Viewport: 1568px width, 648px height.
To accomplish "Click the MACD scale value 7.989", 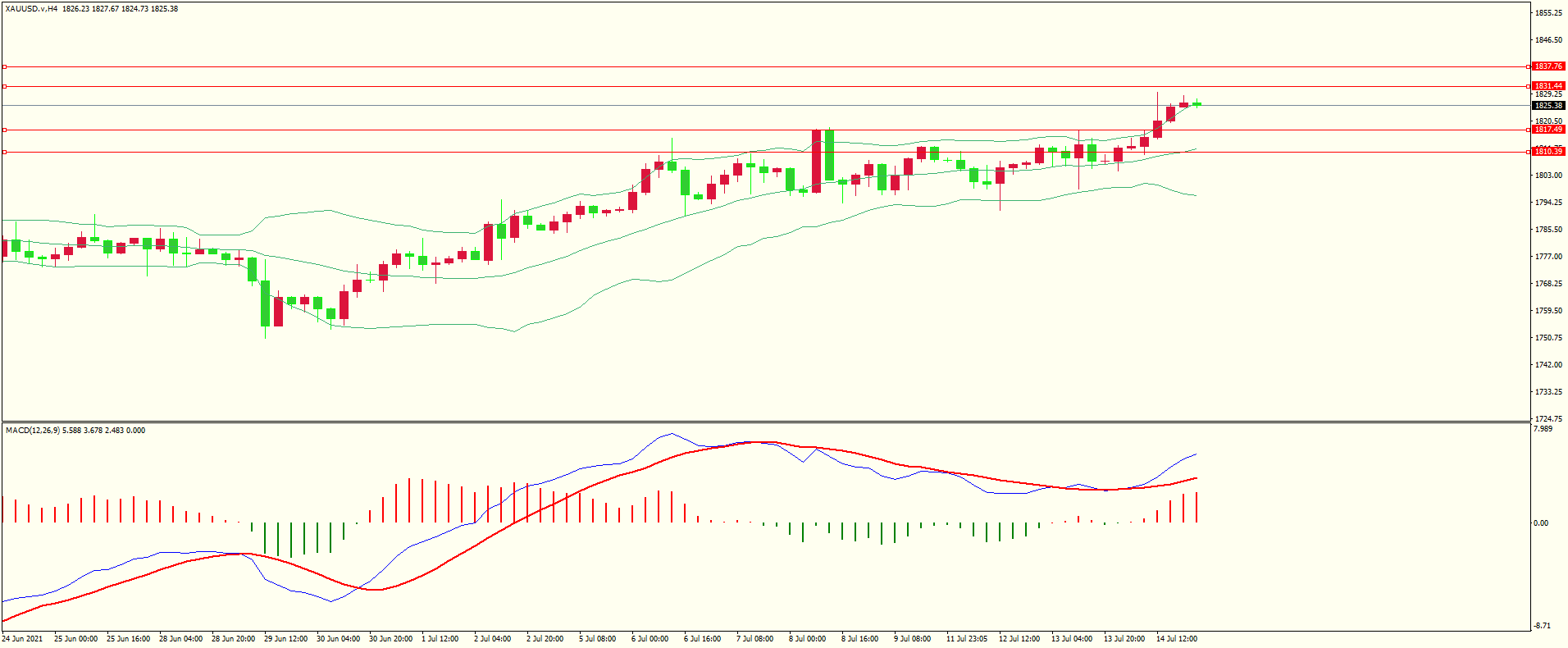I will 1543,429.
